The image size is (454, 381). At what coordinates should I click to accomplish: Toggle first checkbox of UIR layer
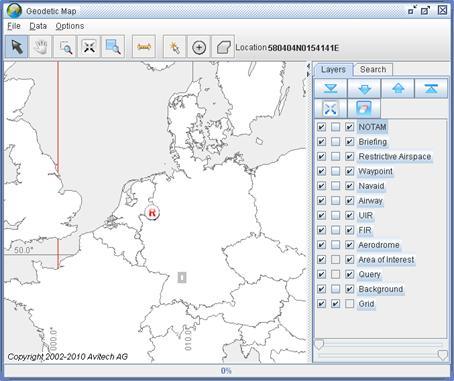point(321,215)
